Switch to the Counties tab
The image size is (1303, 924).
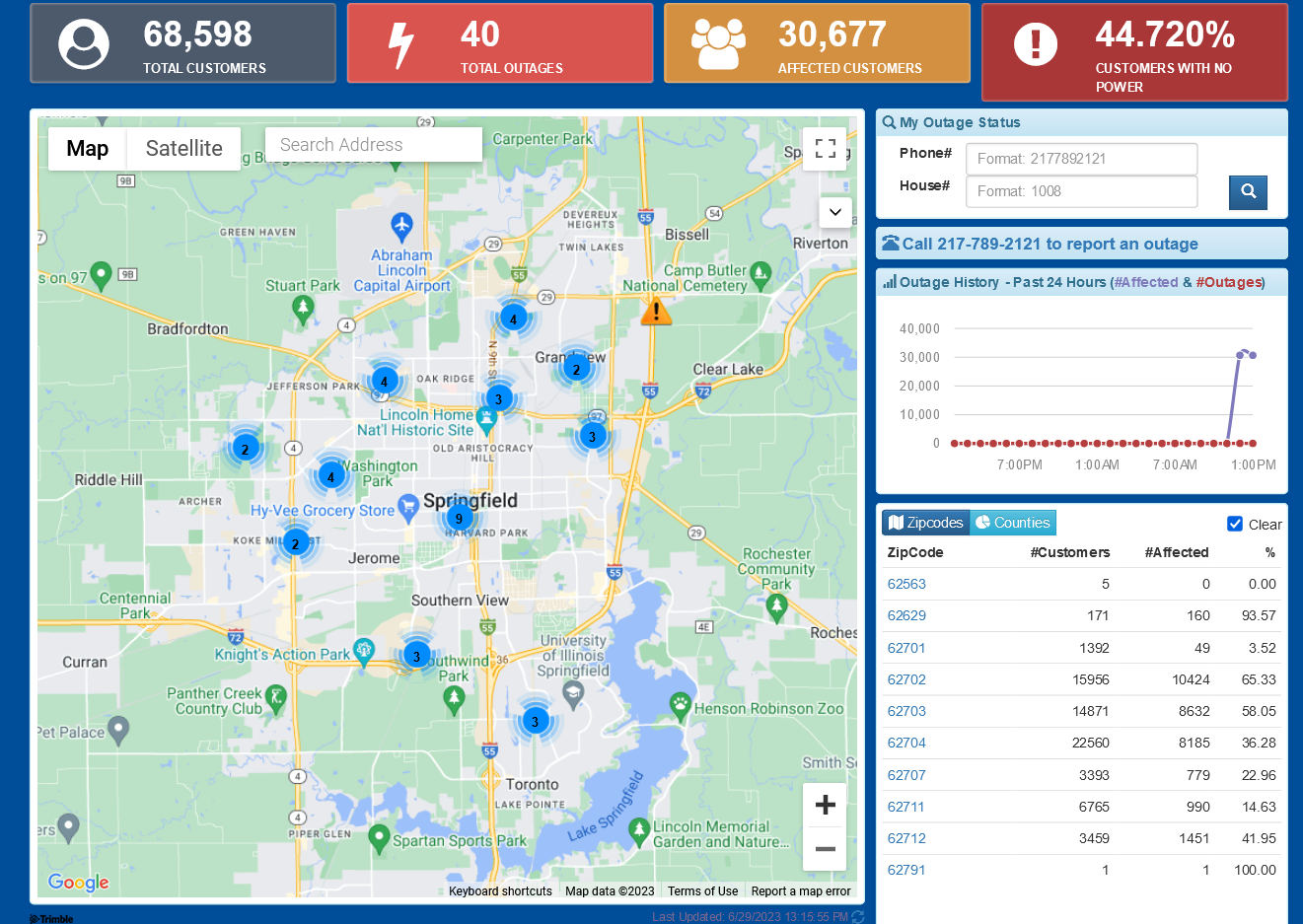[1013, 523]
